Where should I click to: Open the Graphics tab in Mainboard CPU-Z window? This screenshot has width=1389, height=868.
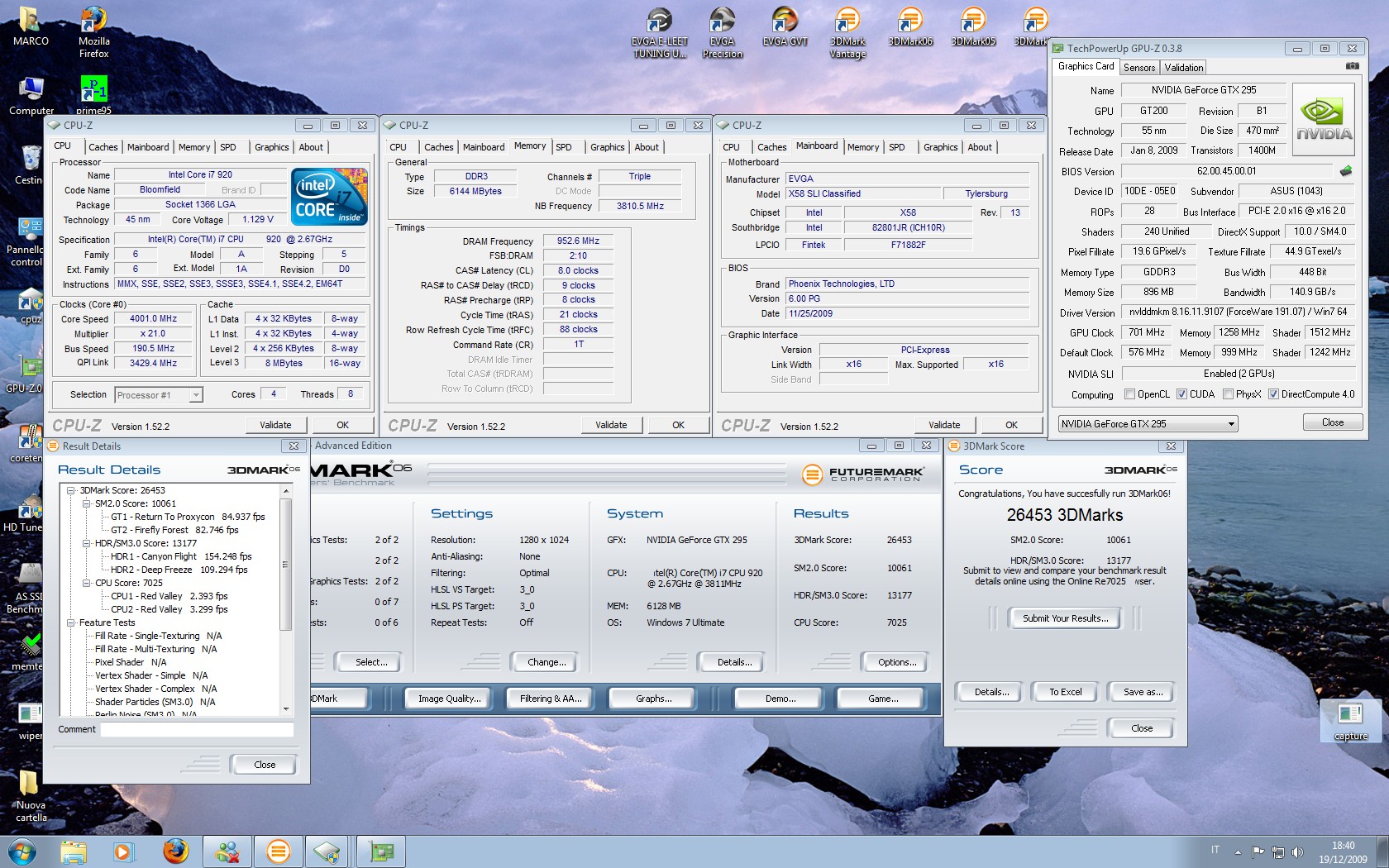pos(941,147)
